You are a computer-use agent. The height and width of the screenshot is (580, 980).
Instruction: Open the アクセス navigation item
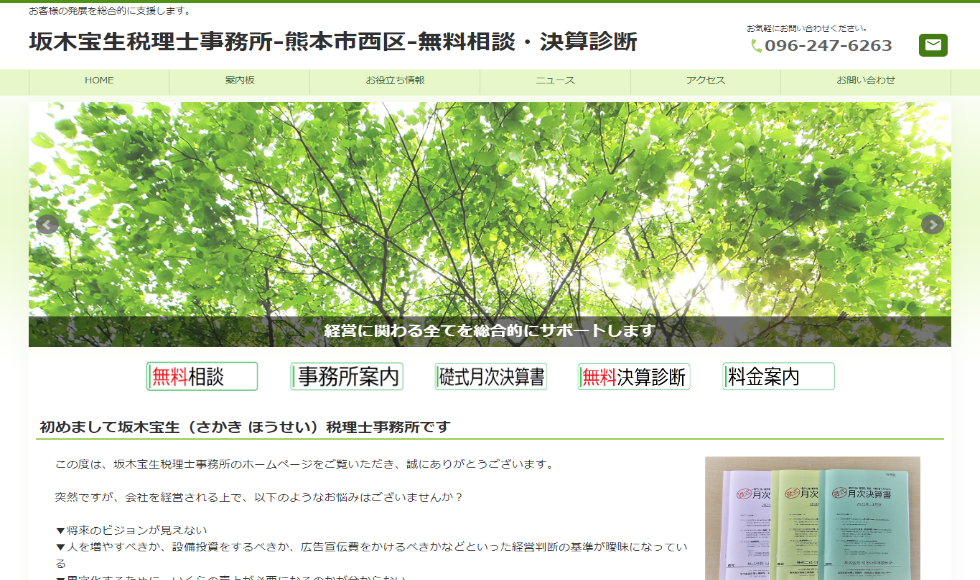point(705,81)
